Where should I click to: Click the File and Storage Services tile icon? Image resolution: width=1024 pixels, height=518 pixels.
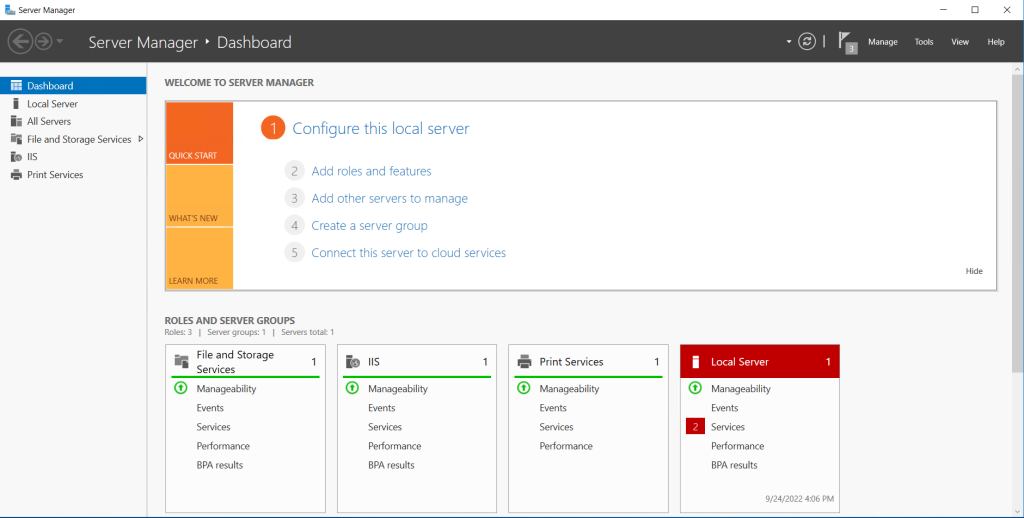(182, 361)
